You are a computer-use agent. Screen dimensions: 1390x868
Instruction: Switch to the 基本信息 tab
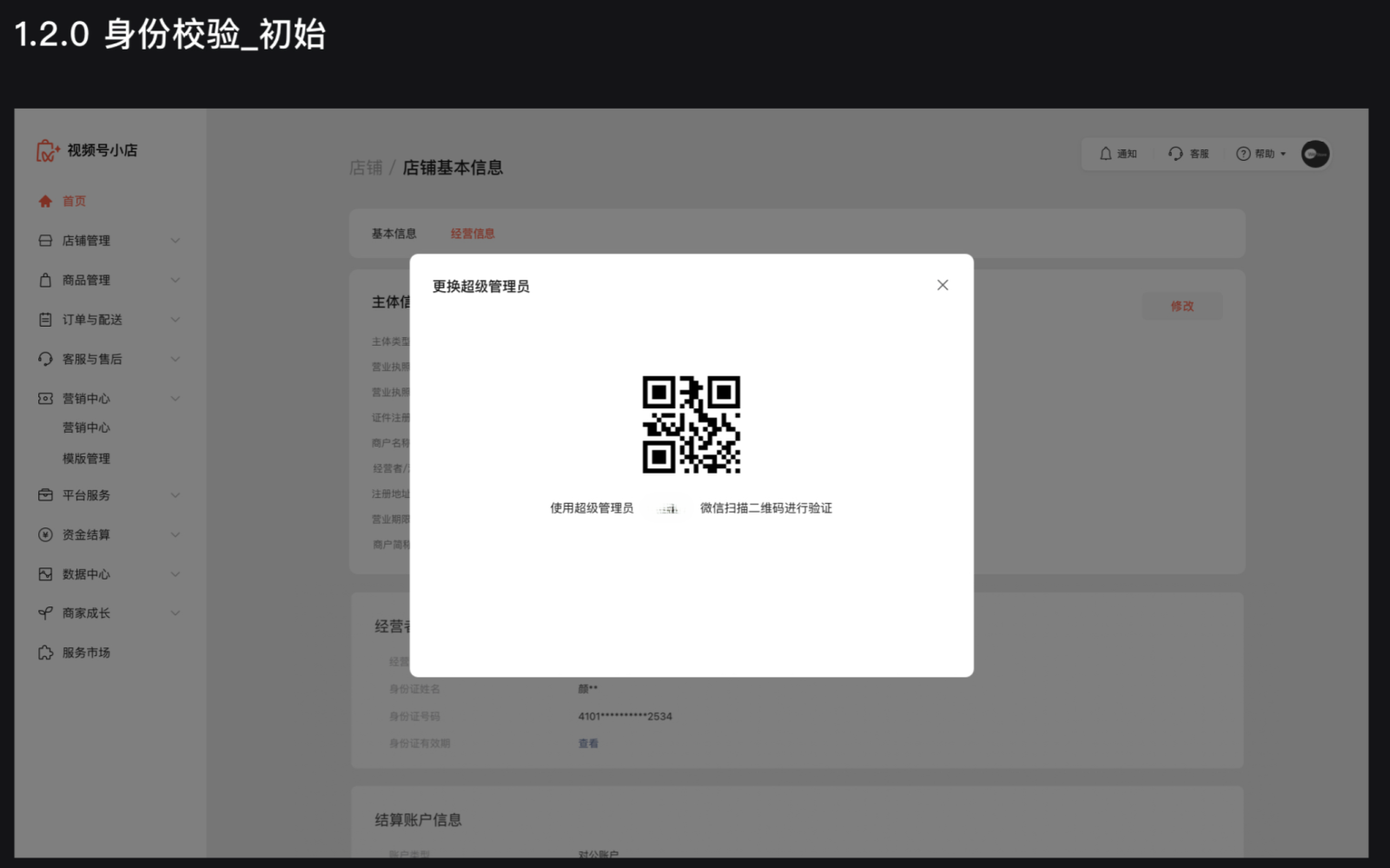coord(394,234)
